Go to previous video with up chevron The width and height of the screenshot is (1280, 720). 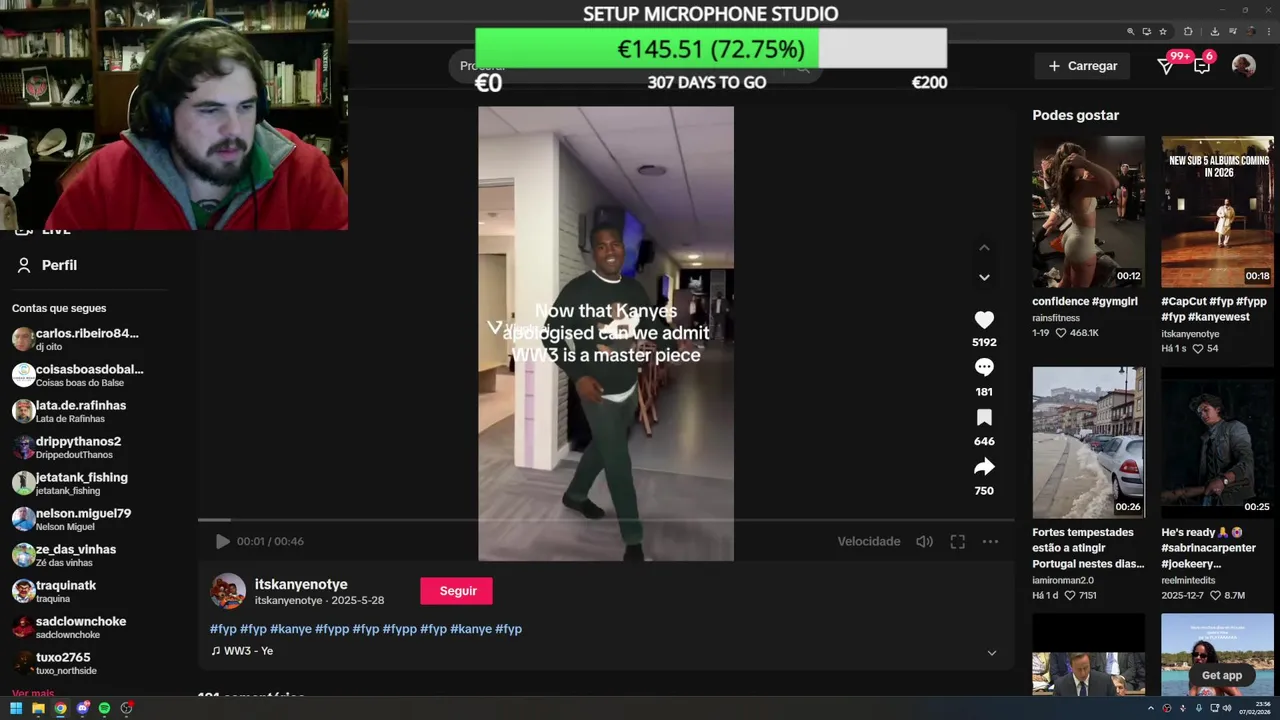984,247
